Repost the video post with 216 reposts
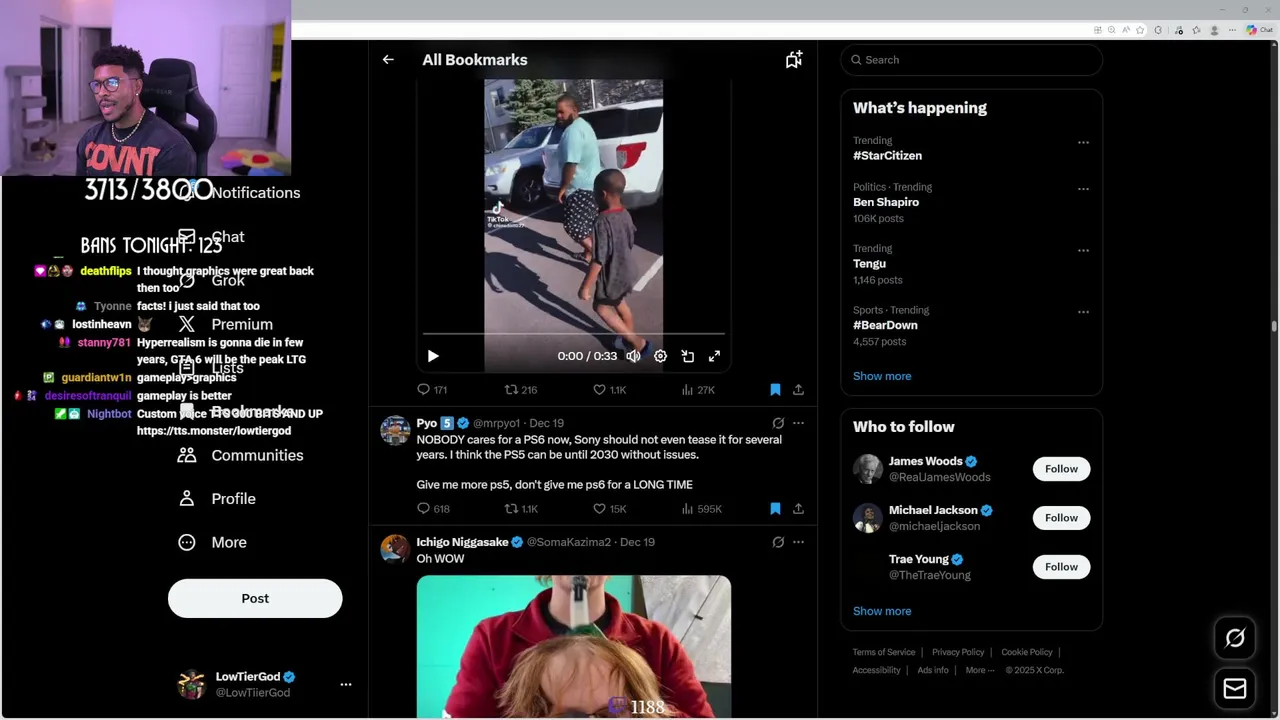Image resolution: width=1280 pixels, height=720 pixels. (521, 390)
